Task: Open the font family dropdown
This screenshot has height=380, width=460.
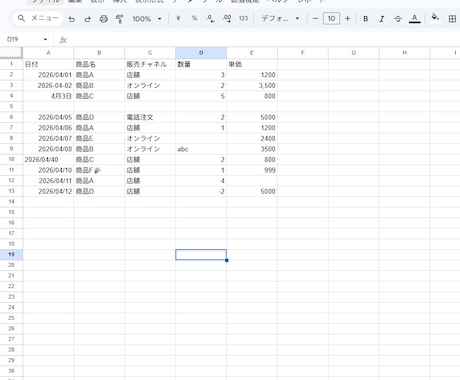Action: 280,19
